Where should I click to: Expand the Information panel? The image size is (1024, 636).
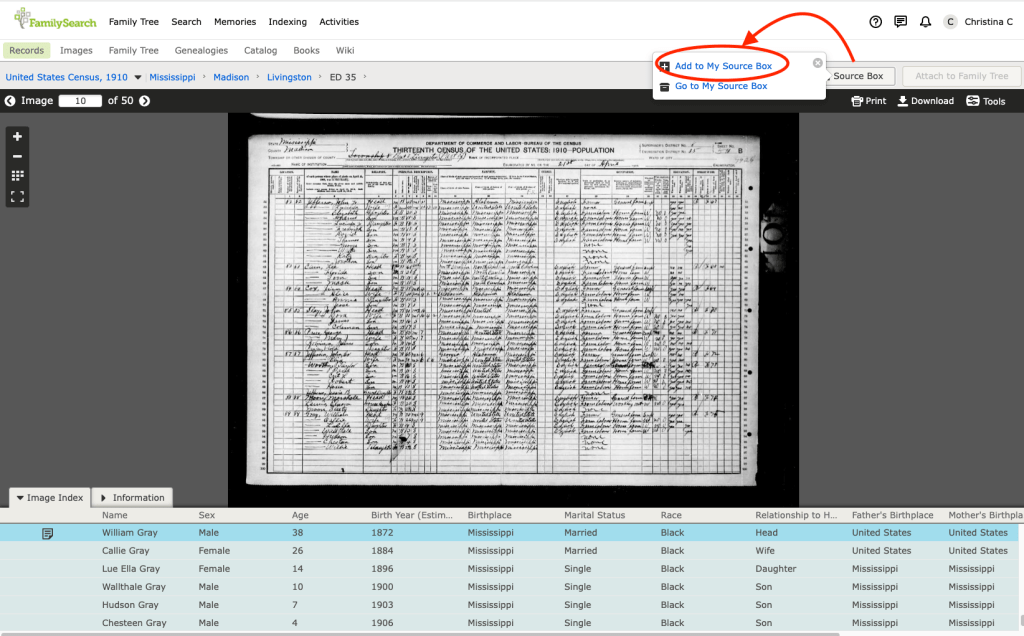pyautogui.click(x=132, y=497)
